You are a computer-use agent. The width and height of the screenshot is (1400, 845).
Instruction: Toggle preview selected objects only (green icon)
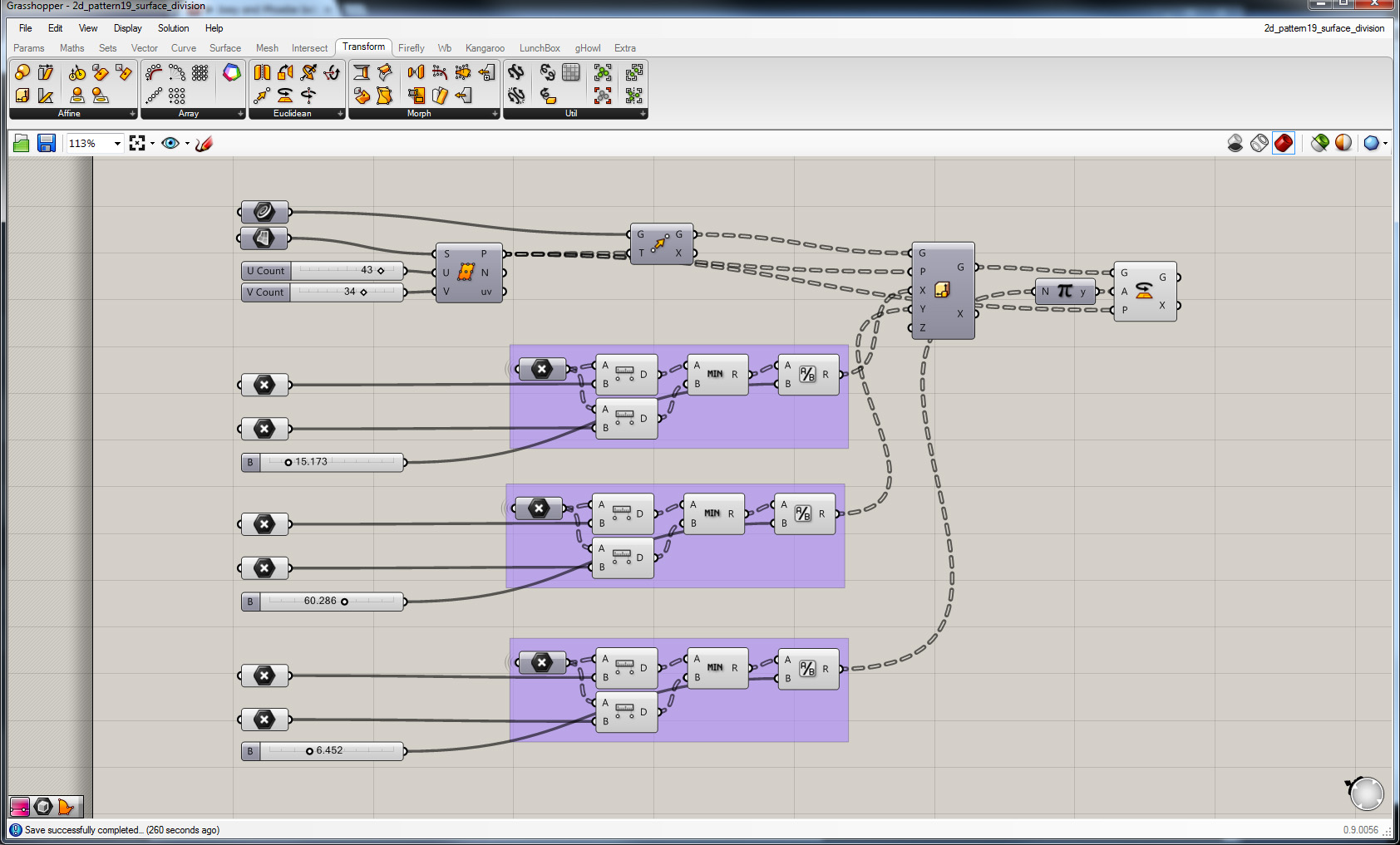(x=1319, y=144)
